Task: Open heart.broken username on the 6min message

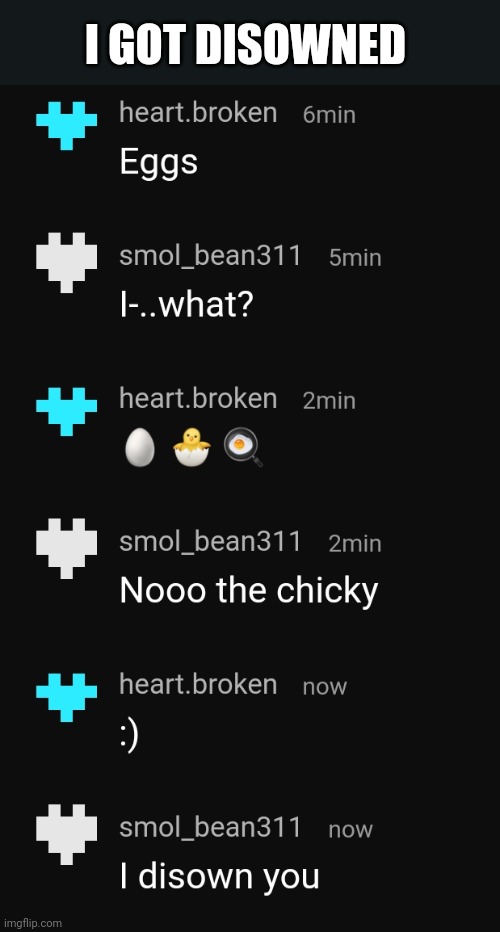Action: click(198, 112)
